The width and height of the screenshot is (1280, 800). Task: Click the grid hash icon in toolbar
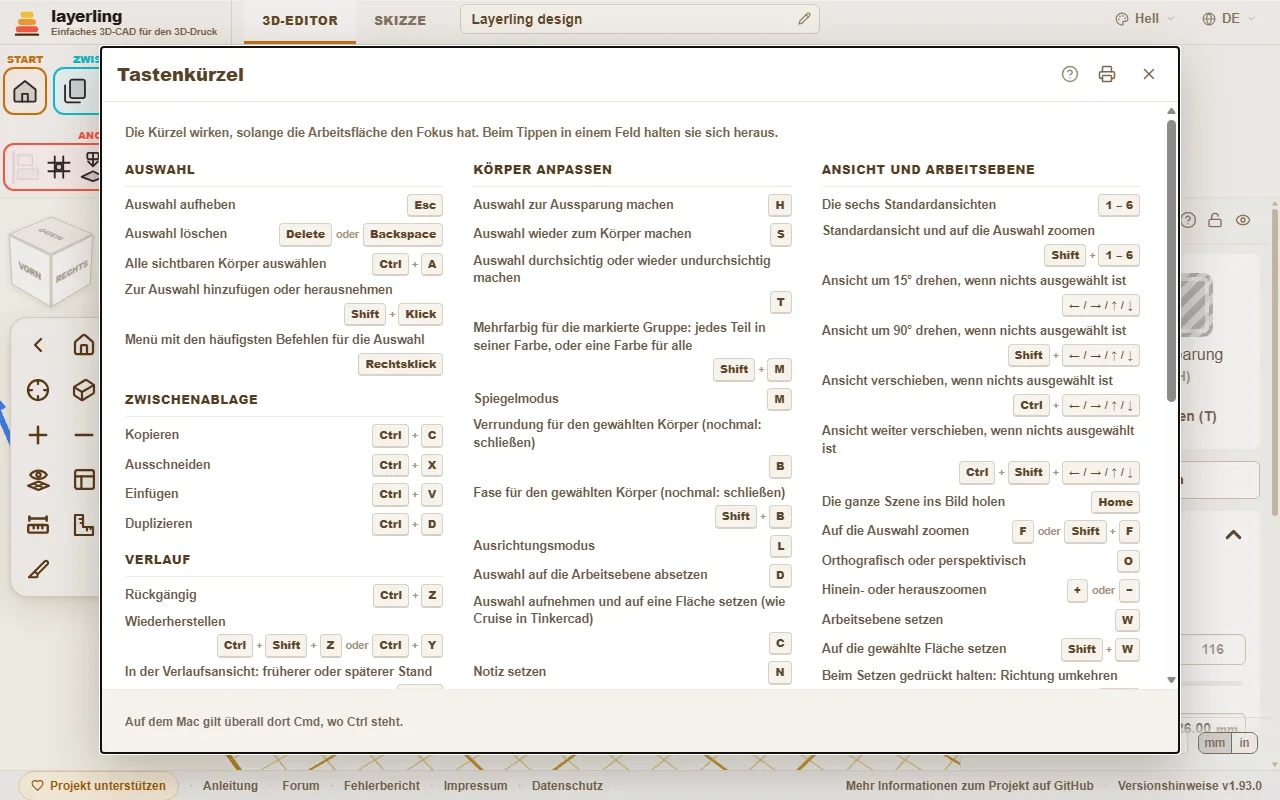point(59,167)
